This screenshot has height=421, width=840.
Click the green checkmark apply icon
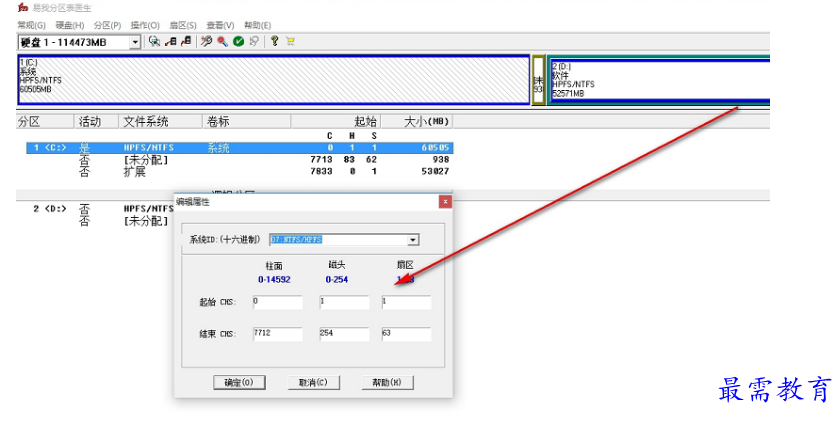238,41
